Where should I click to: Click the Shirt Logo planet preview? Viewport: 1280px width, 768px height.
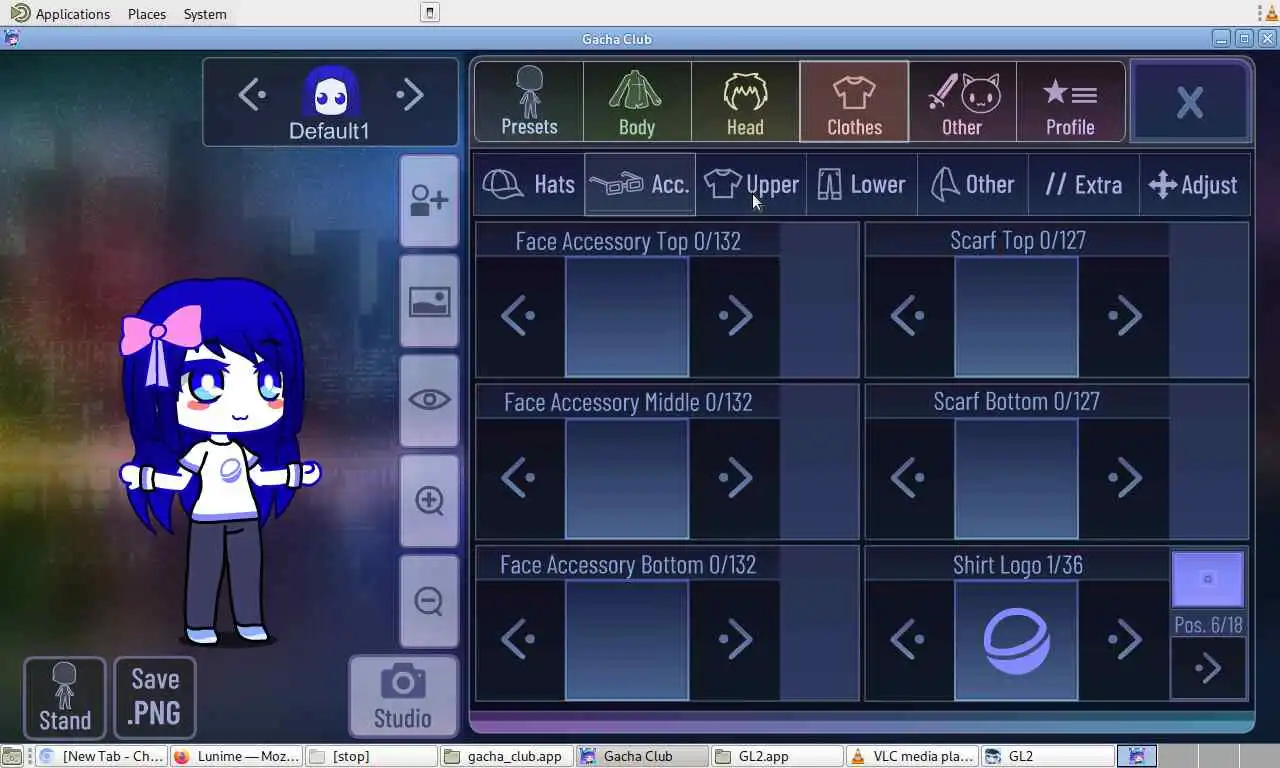(x=1016, y=640)
